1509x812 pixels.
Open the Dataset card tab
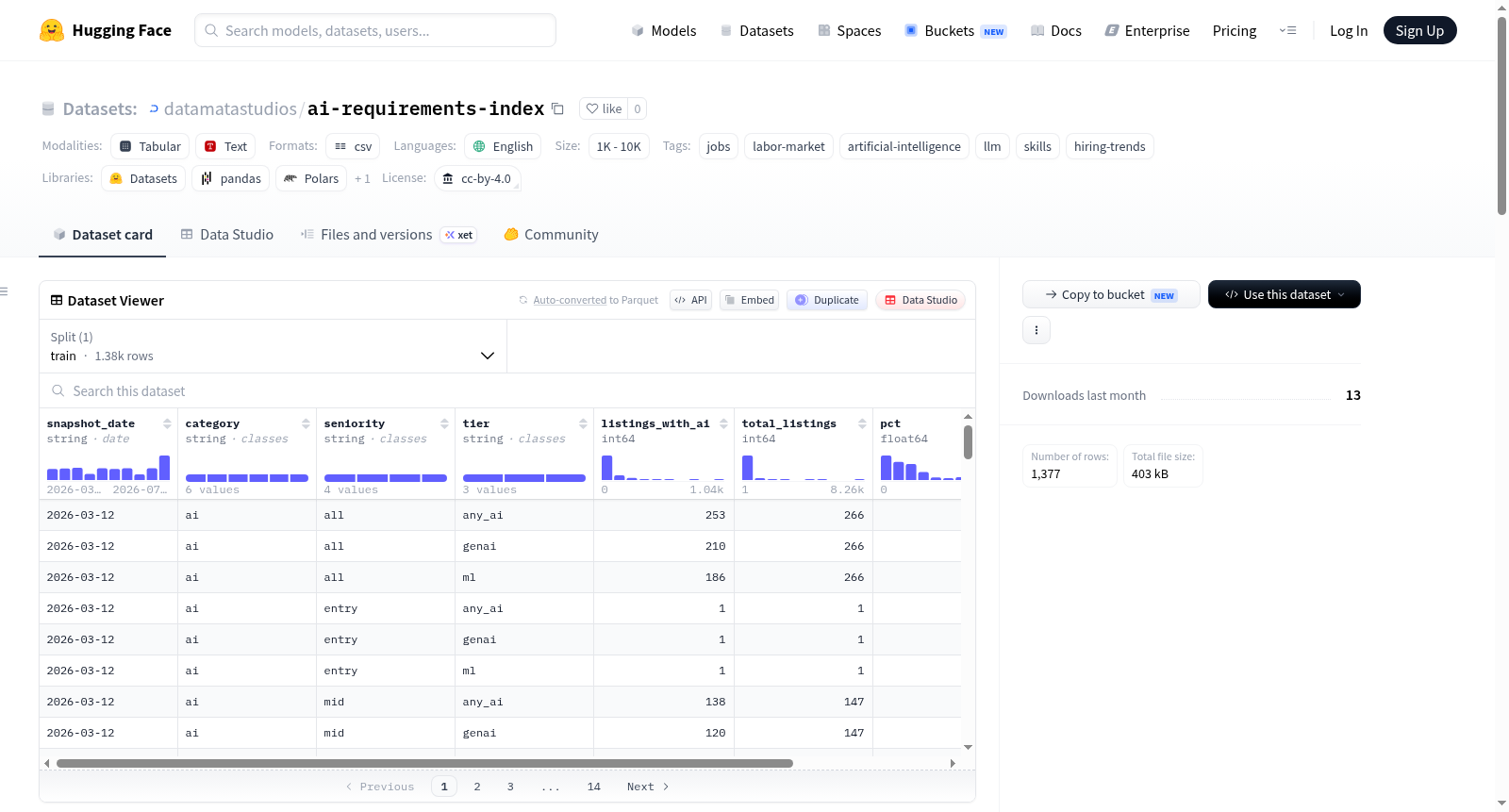[103, 235]
